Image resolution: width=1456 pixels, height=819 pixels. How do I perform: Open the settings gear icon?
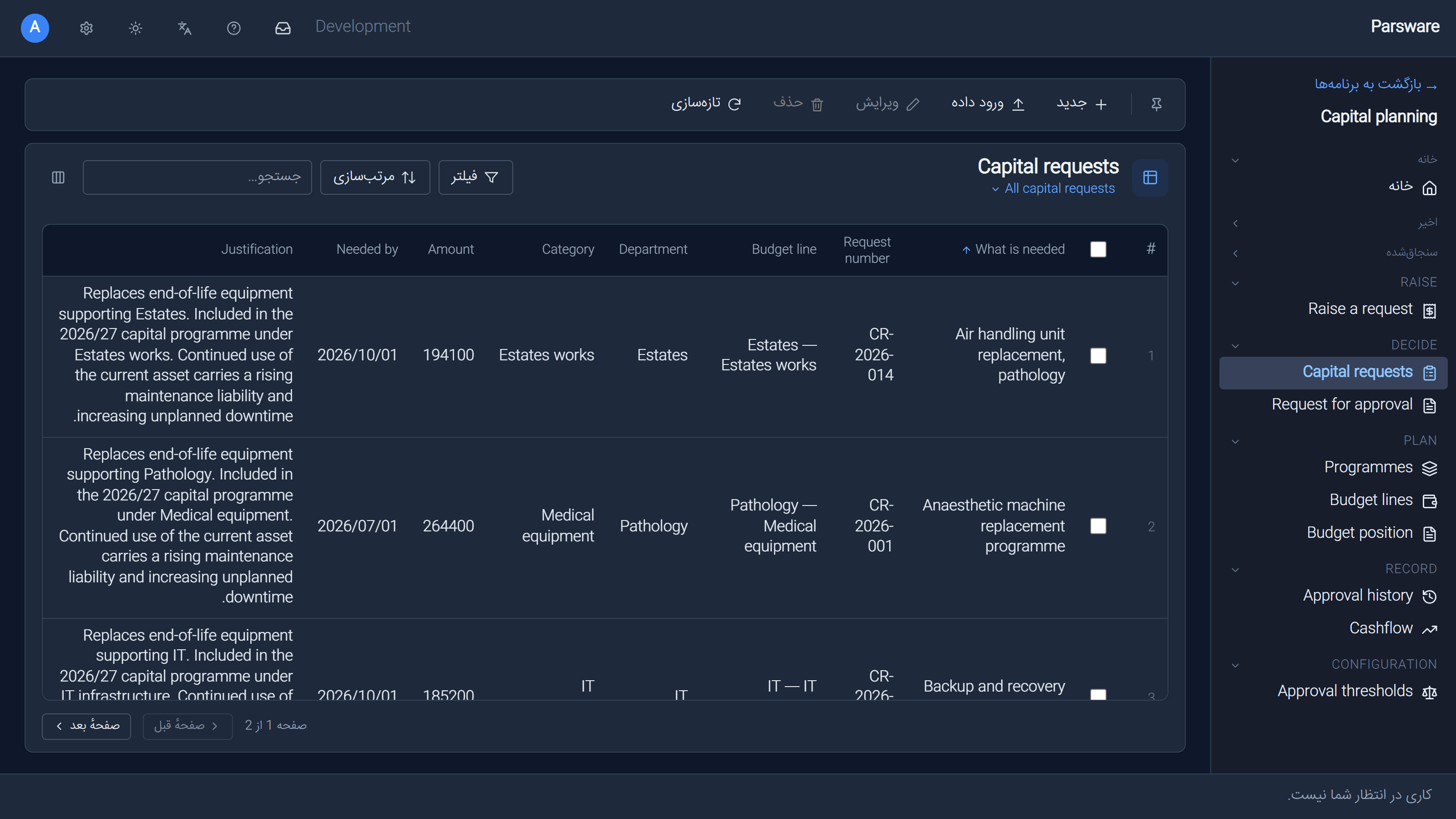click(86, 28)
